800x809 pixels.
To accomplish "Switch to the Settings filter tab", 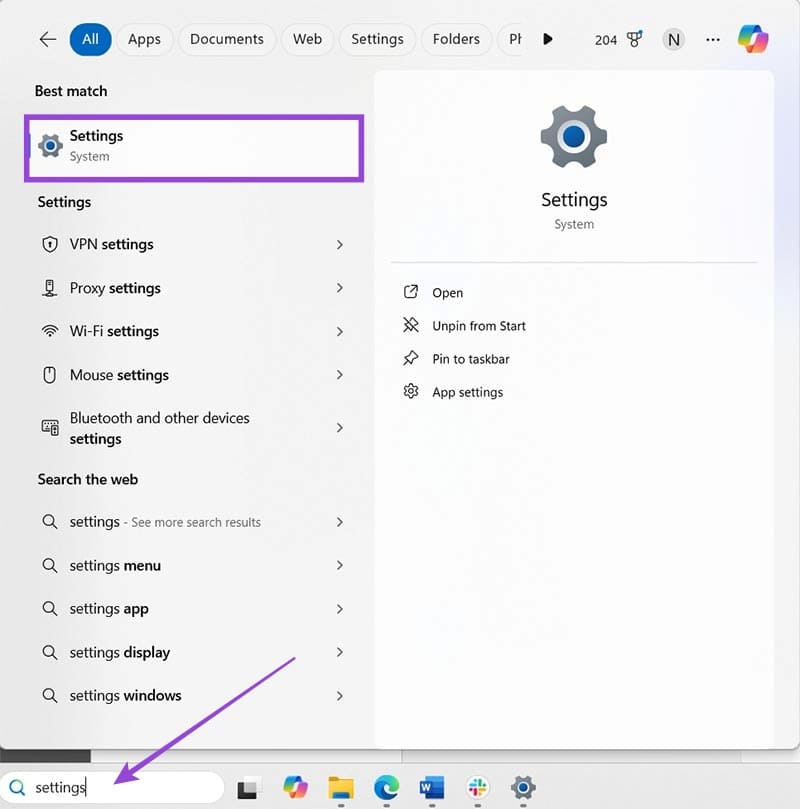I will coord(377,39).
